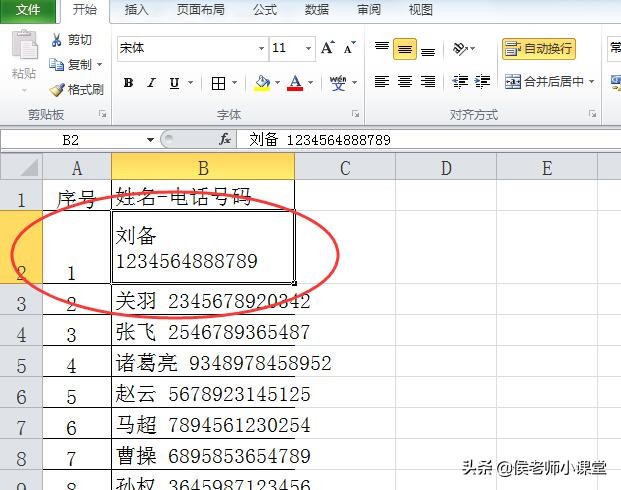Open the 文件 File tab
This screenshot has width=621, height=490.
click(x=28, y=10)
